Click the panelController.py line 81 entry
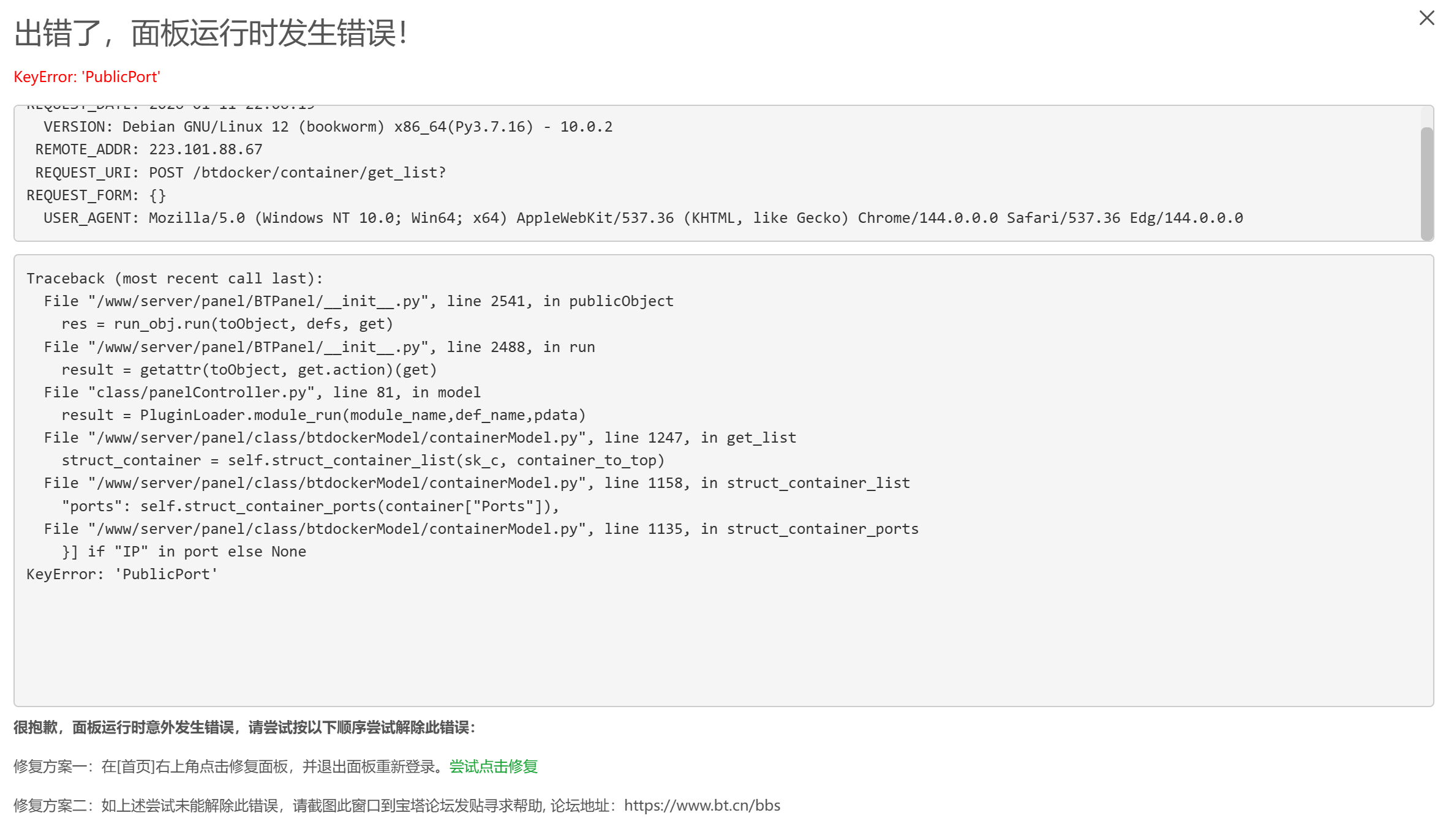This screenshot has width=1454, height=840. (262, 392)
